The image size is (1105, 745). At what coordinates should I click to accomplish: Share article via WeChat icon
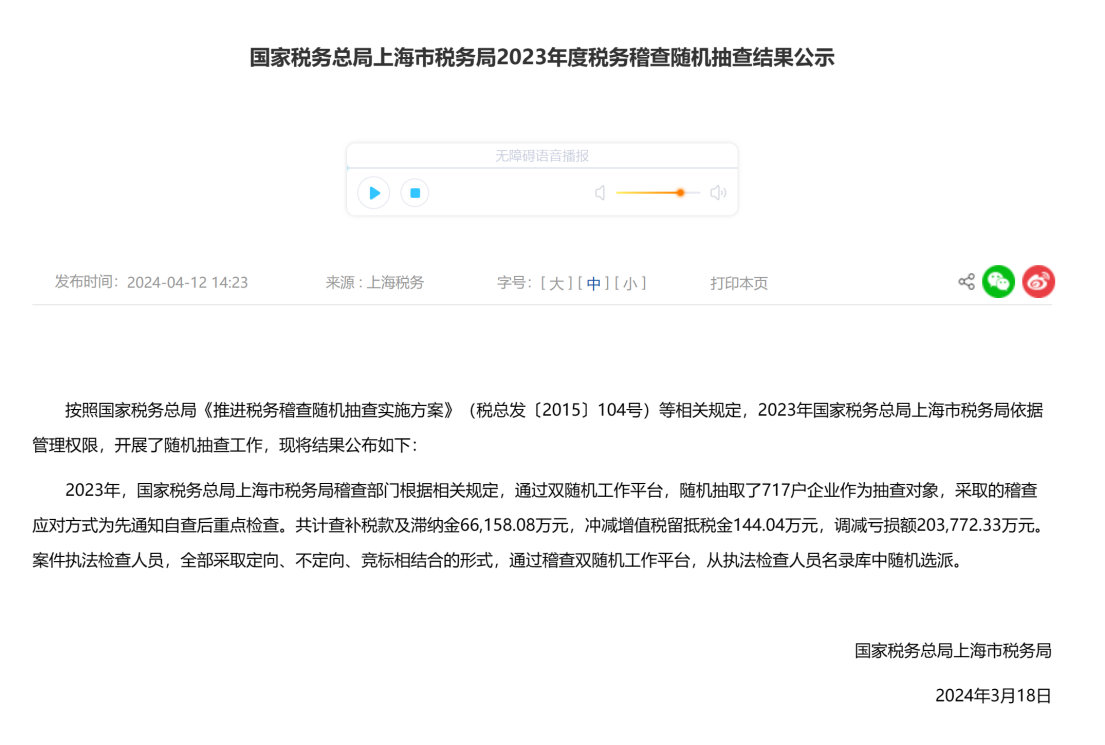[999, 282]
